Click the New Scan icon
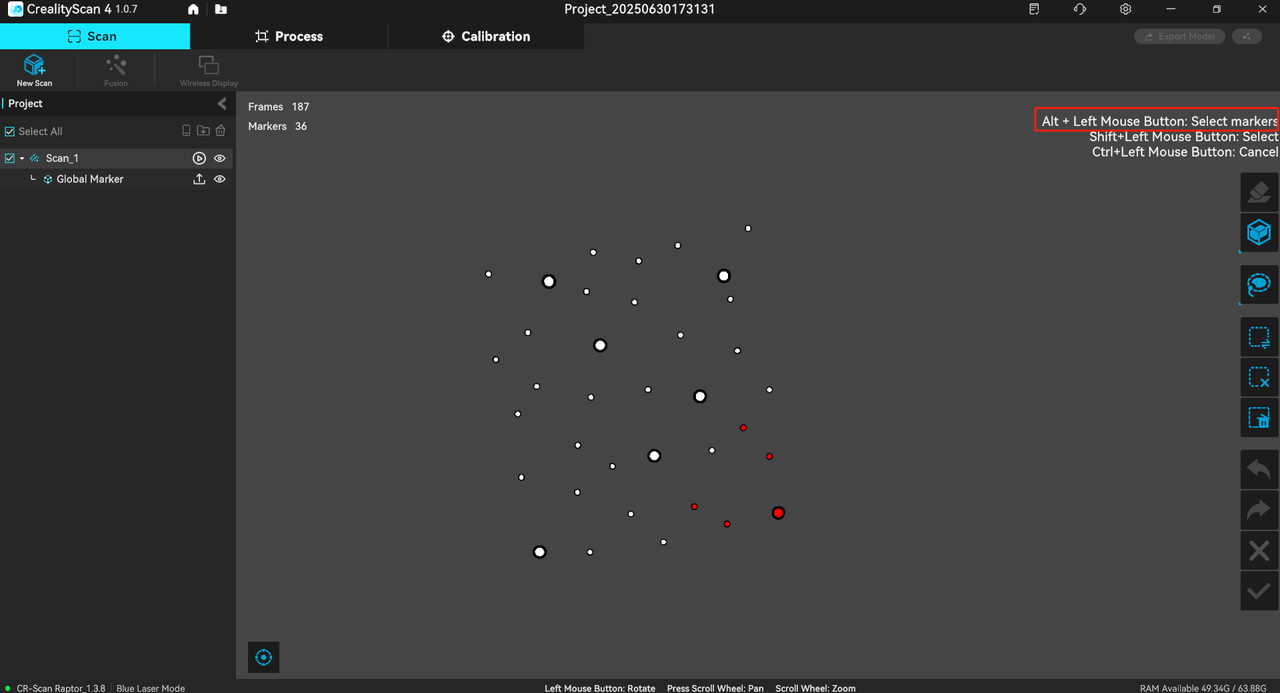The height and width of the screenshot is (693, 1280). coord(34,69)
